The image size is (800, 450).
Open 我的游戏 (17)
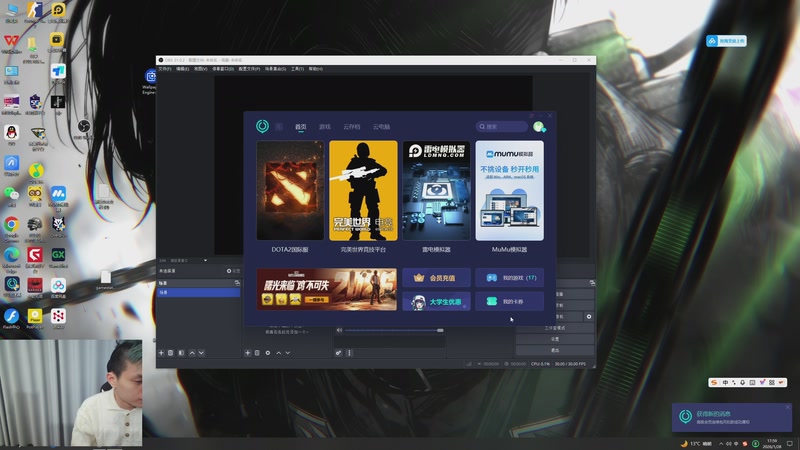(510, 278)
